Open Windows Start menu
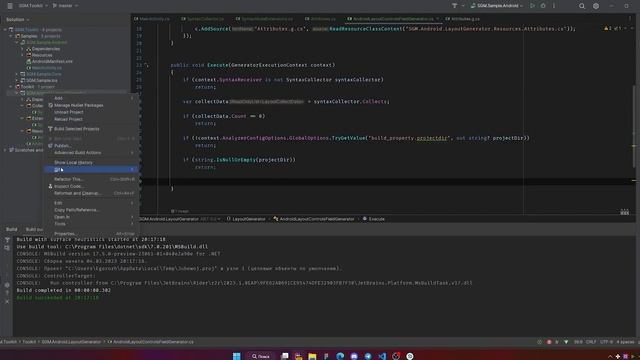640x360 pixels. point(236,356)
